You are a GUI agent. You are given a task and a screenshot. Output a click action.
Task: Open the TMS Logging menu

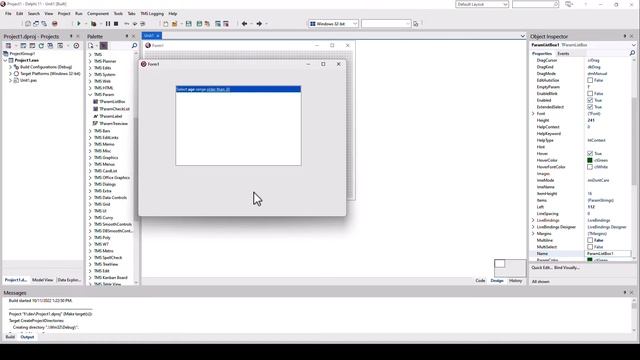tap(152, 13)
